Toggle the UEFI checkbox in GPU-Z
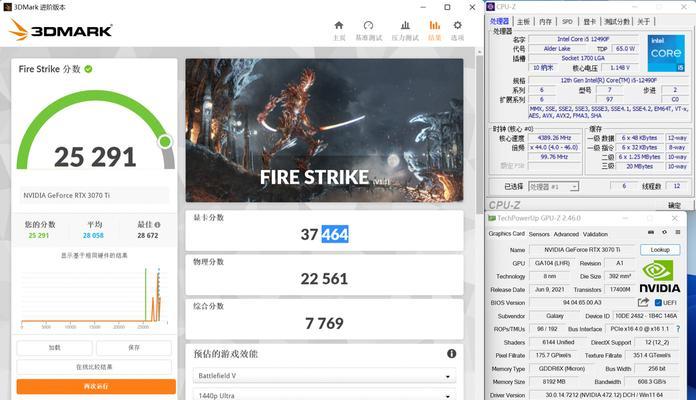Viewport: 696px width, 400px height. (x=658, y=303)
